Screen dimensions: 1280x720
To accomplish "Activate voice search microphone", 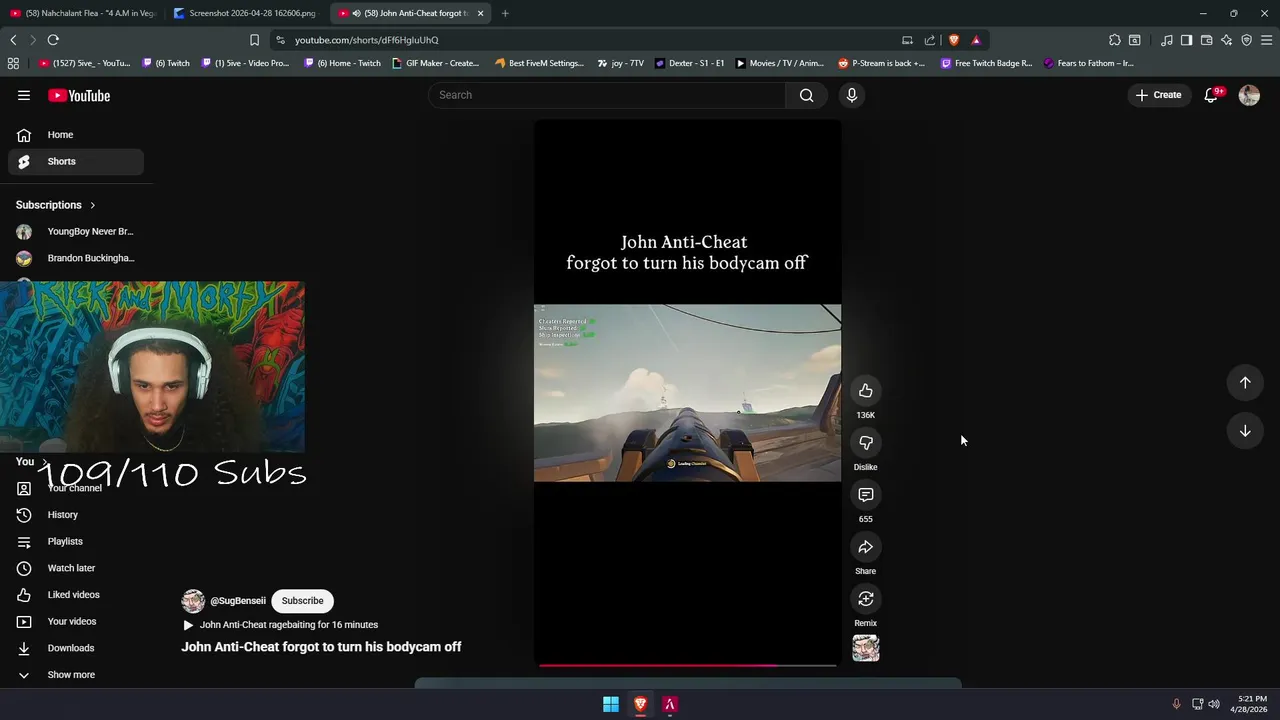I will (851, 95).
